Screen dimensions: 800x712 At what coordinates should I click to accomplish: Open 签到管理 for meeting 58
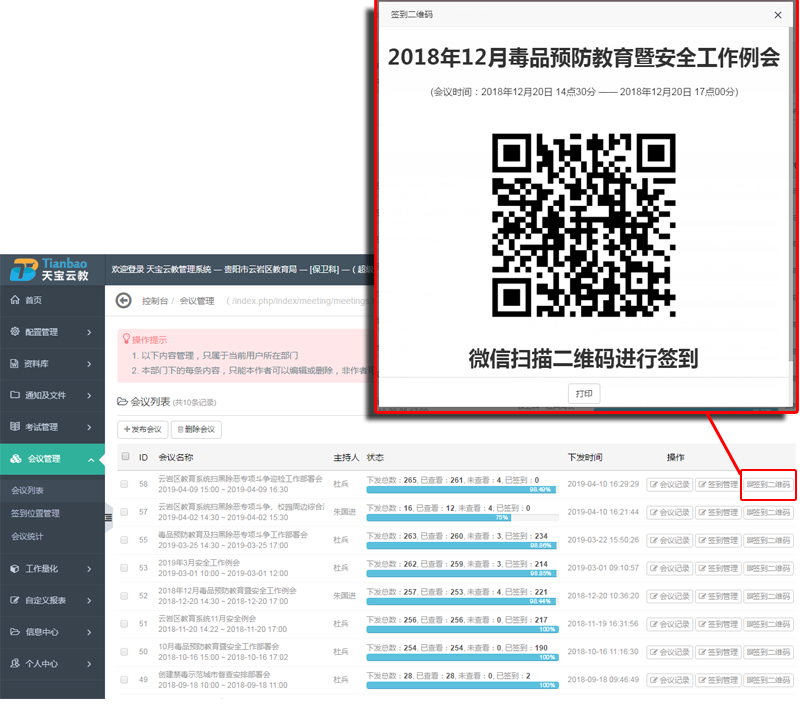(718, 485)
